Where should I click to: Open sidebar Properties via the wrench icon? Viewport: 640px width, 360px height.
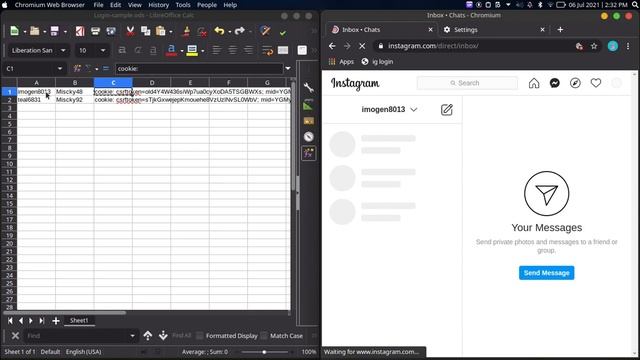309,87
